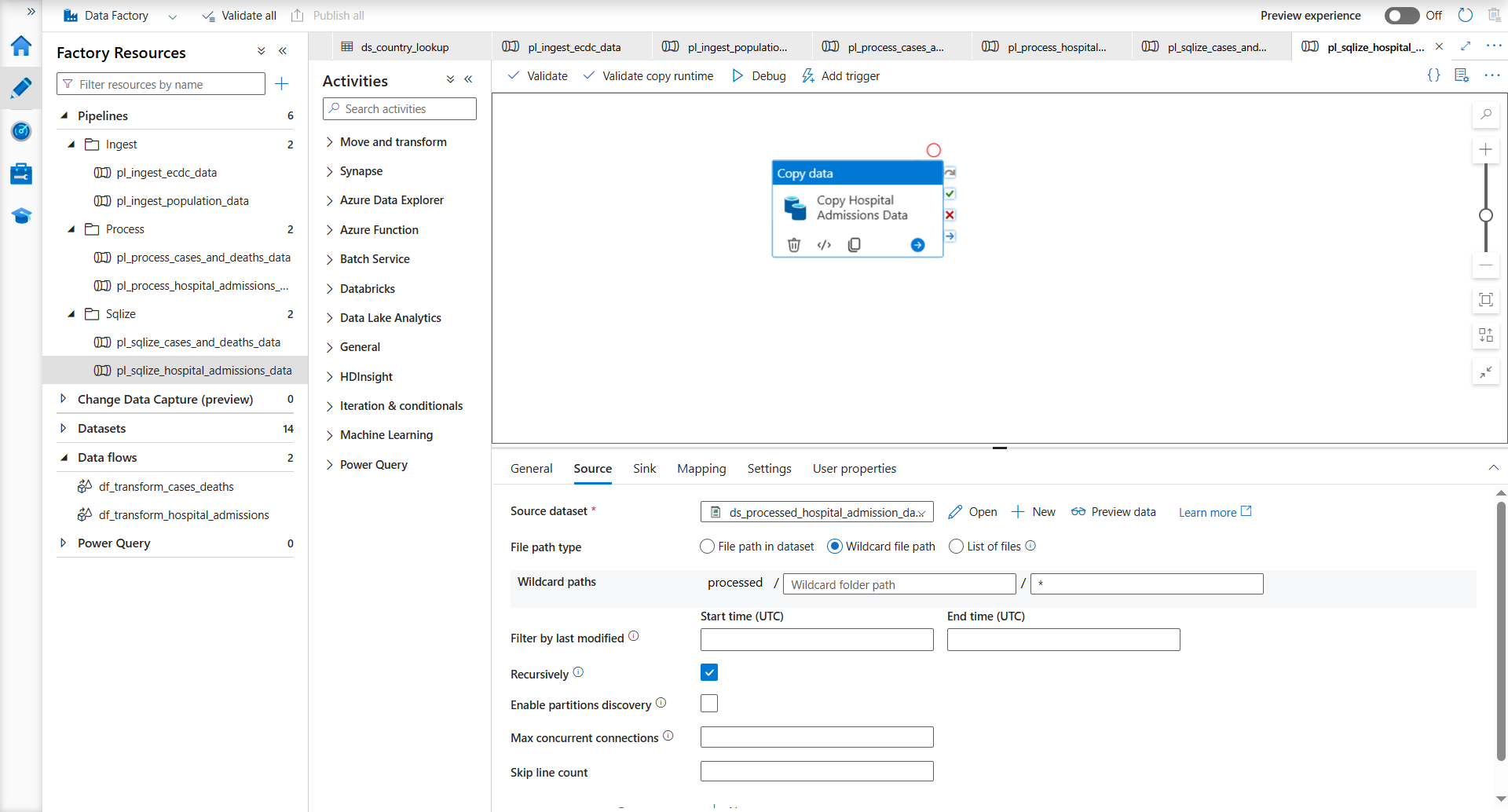This screenshot has width=1508, height=812.
Task: Open Data Factory switcher dropdown
Action: pos(172,16)
